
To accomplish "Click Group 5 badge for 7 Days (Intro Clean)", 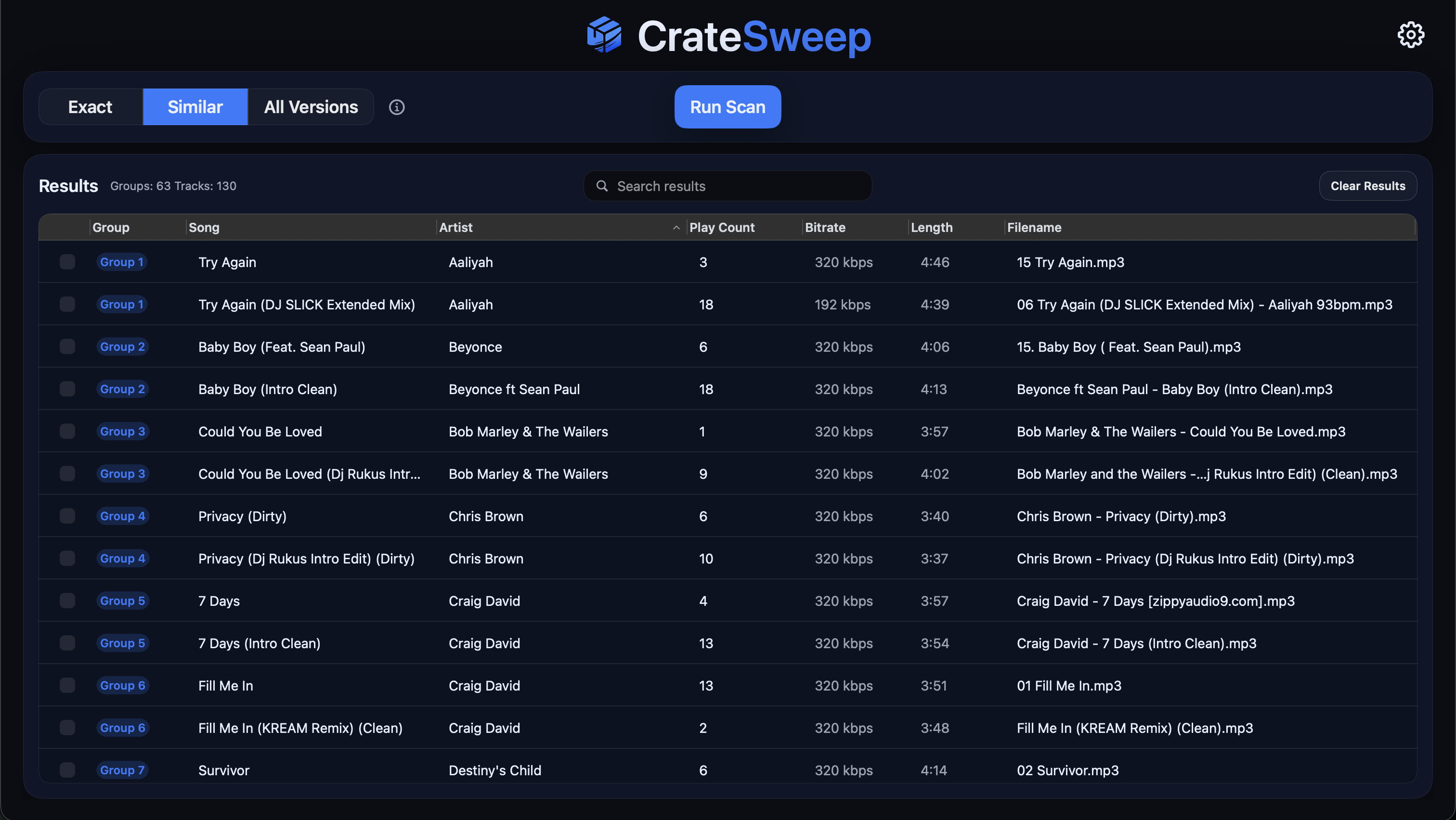I will [122, 643].
